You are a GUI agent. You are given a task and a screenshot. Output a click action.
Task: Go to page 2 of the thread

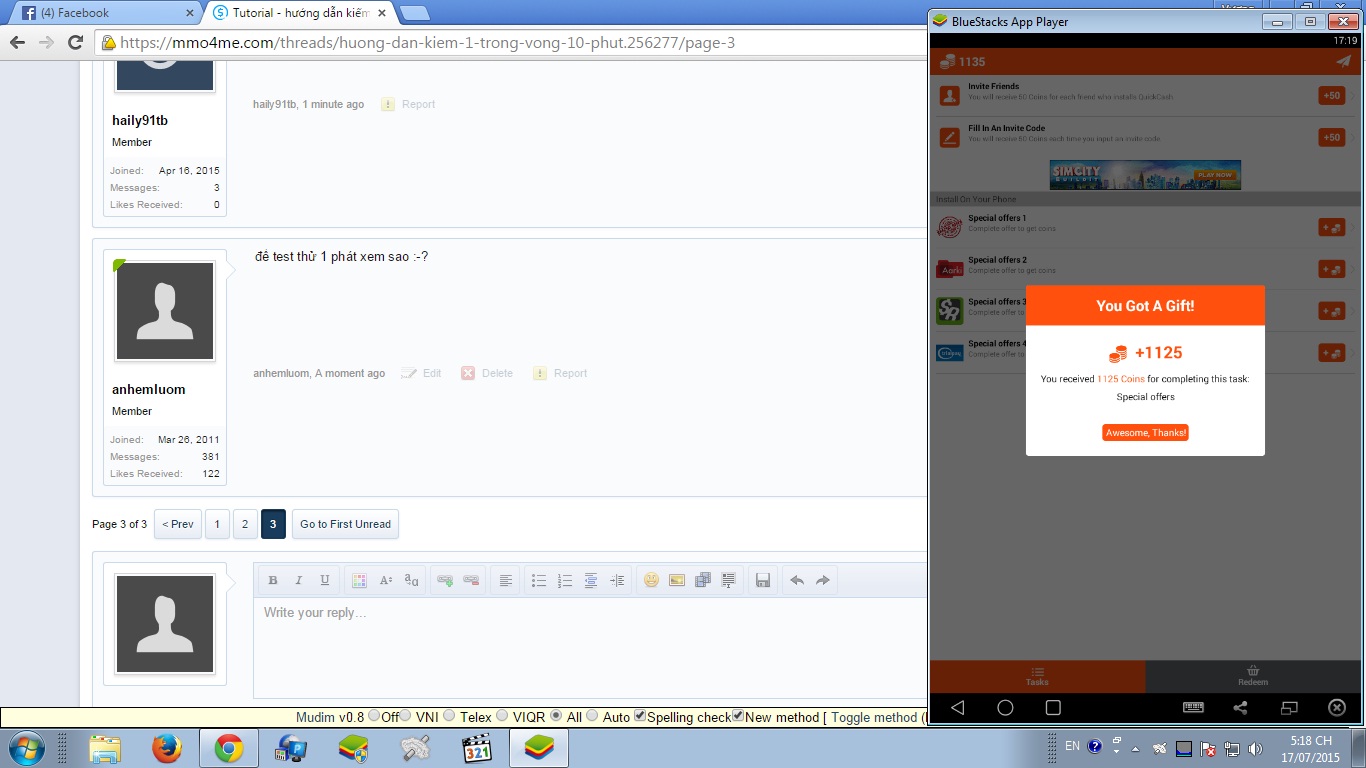[245, 524]
